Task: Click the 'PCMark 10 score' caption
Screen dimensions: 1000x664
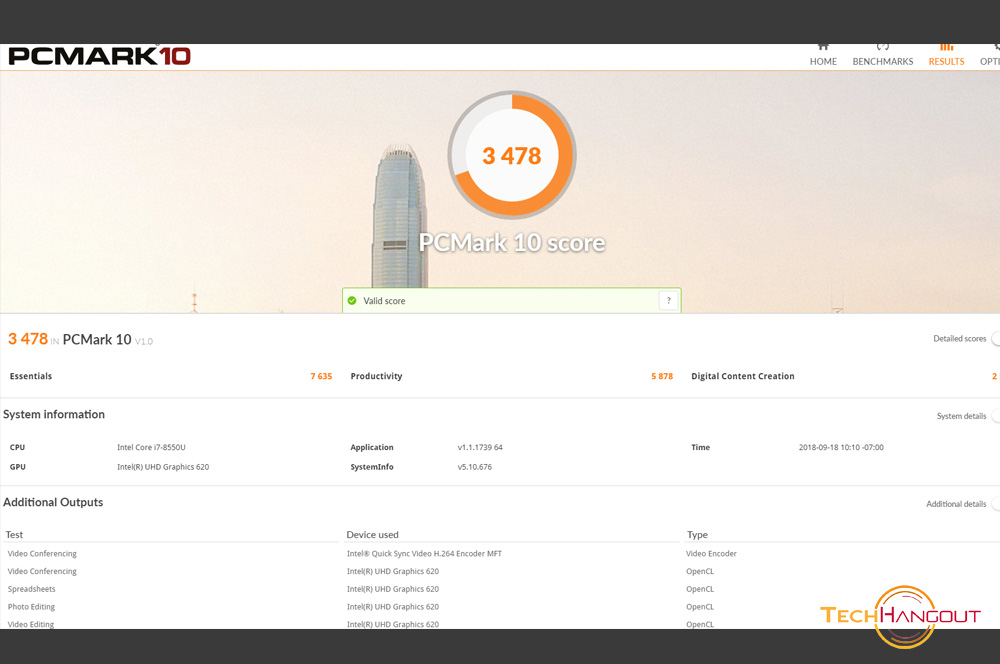Action: (x=512, y=243)
